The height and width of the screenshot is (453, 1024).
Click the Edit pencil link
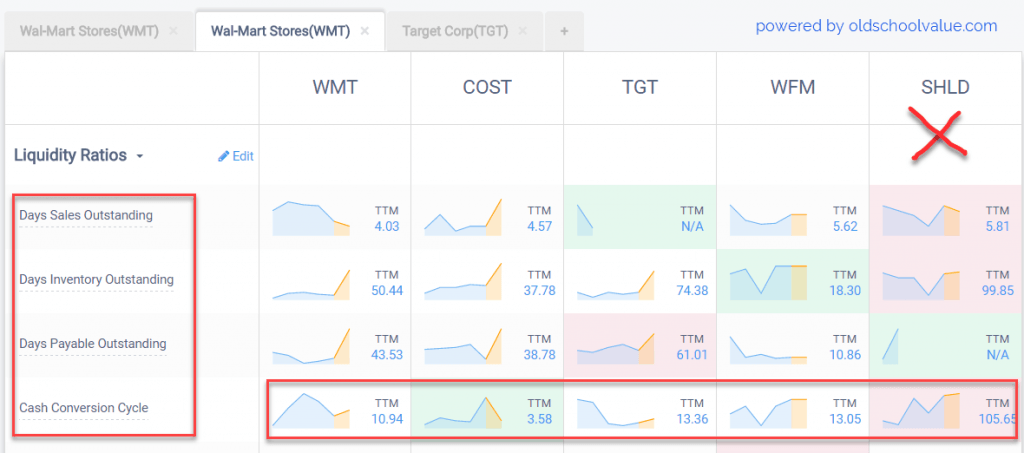click(x=236, y=156)
